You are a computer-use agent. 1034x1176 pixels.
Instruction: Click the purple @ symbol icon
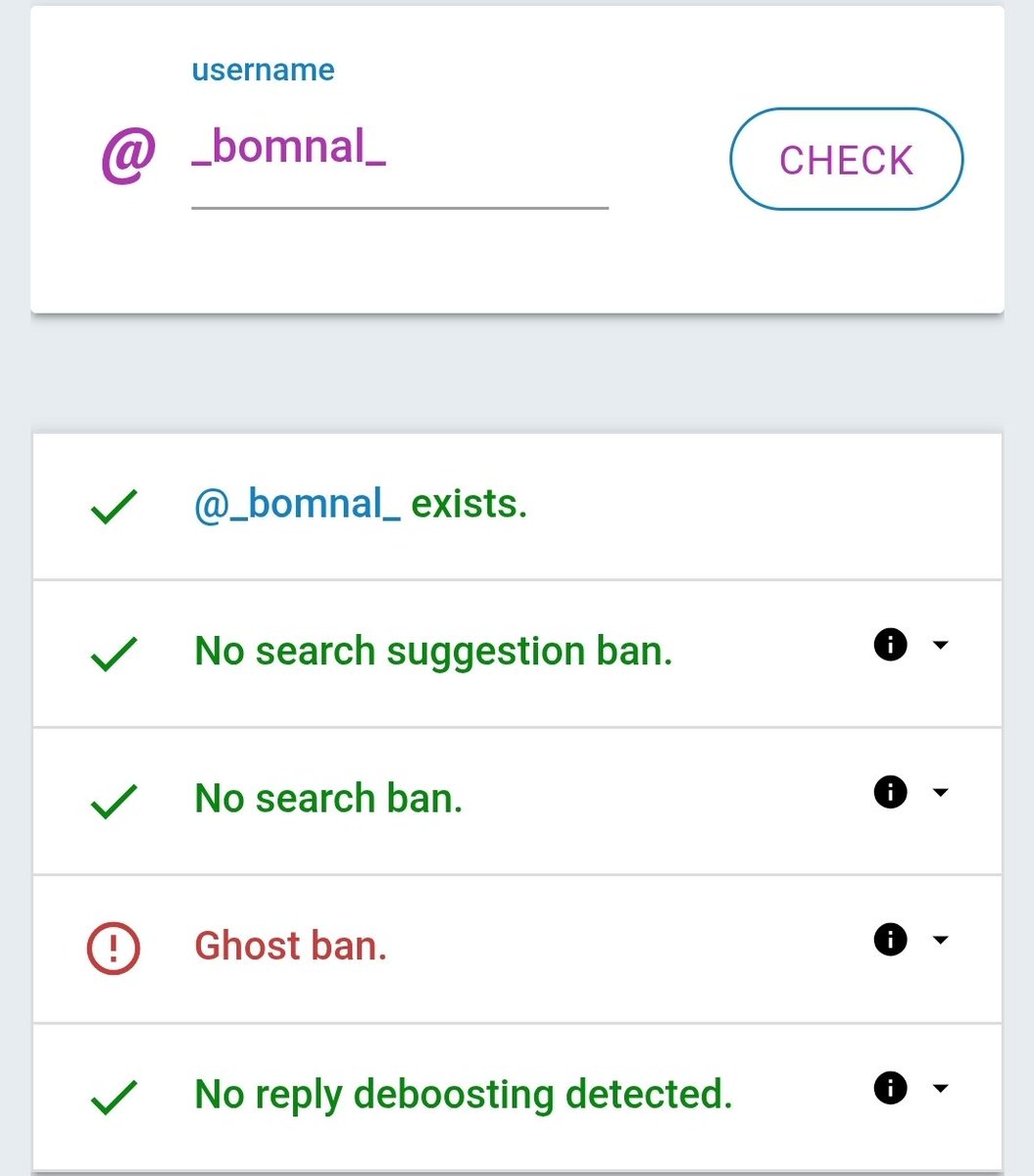click(x=128, y=157)
